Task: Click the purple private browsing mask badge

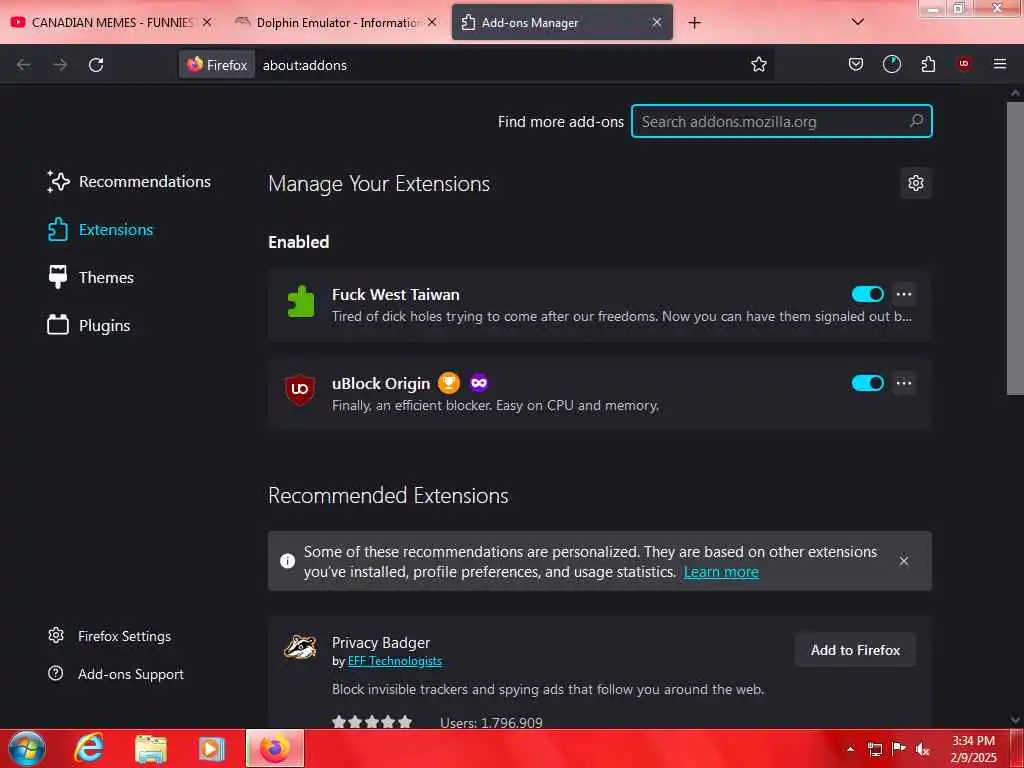Action: click(x=479, y=383)
